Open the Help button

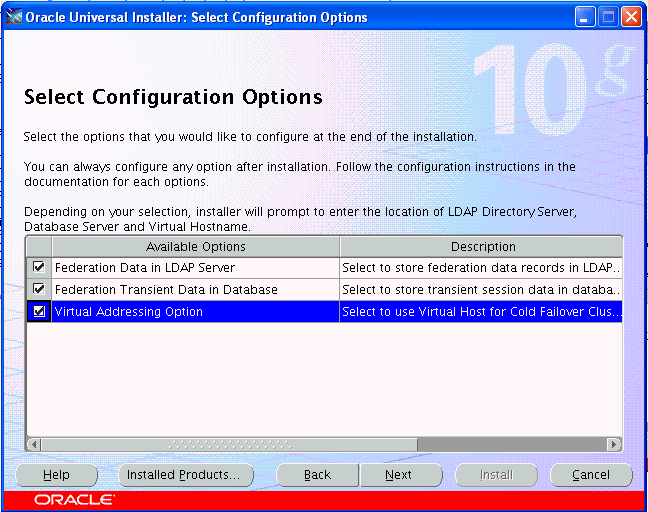[x=57, y=475]
